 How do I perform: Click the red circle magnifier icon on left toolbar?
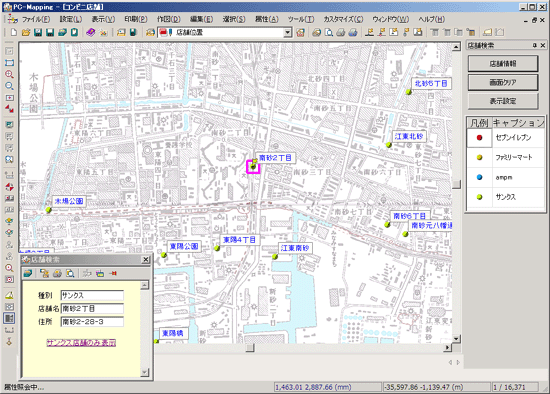(x=9, y=268)
